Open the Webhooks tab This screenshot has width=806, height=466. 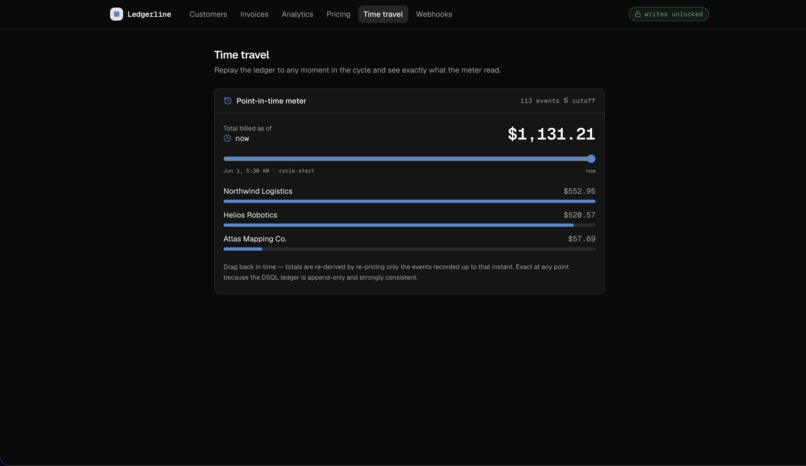pos(434,14)
